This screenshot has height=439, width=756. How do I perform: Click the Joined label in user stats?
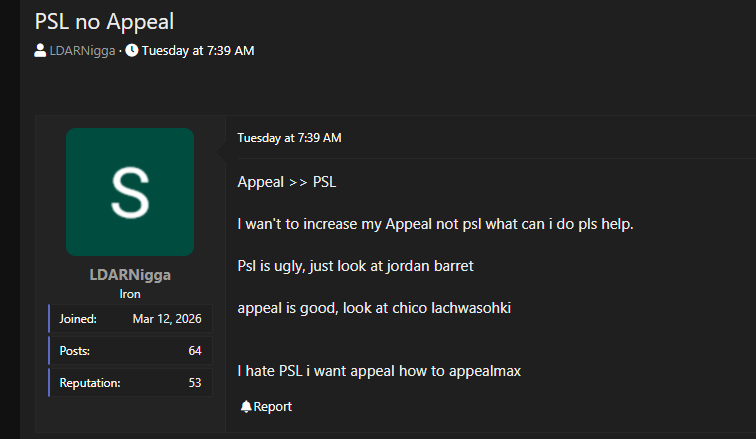coord(77,319)
